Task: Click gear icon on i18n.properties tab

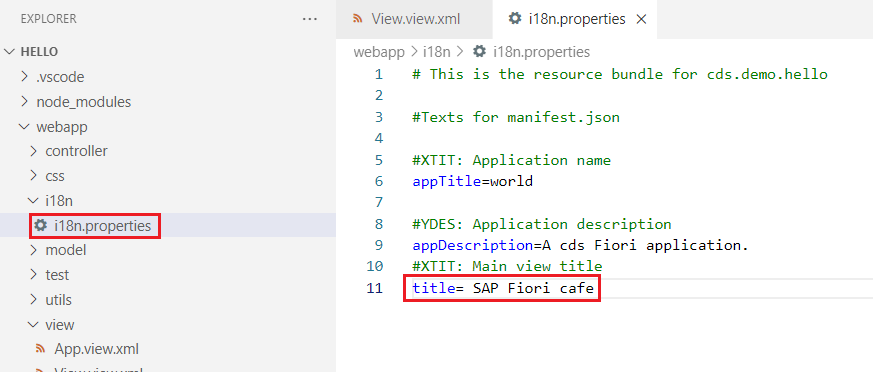Action: 515,19
